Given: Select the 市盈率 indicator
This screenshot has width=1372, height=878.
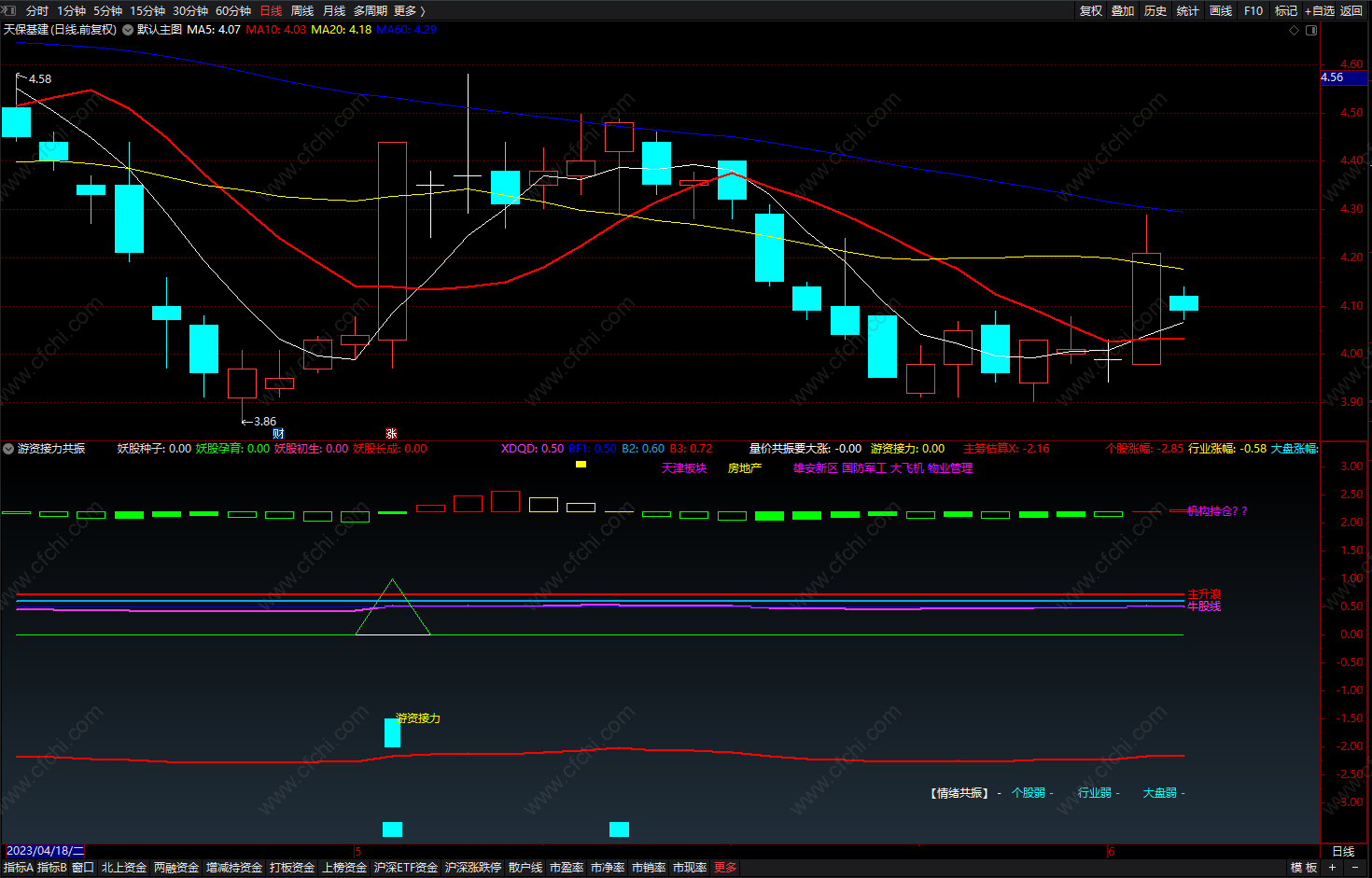Looking at the screenshot, I should pyautogui.click(x=567, y=868).
